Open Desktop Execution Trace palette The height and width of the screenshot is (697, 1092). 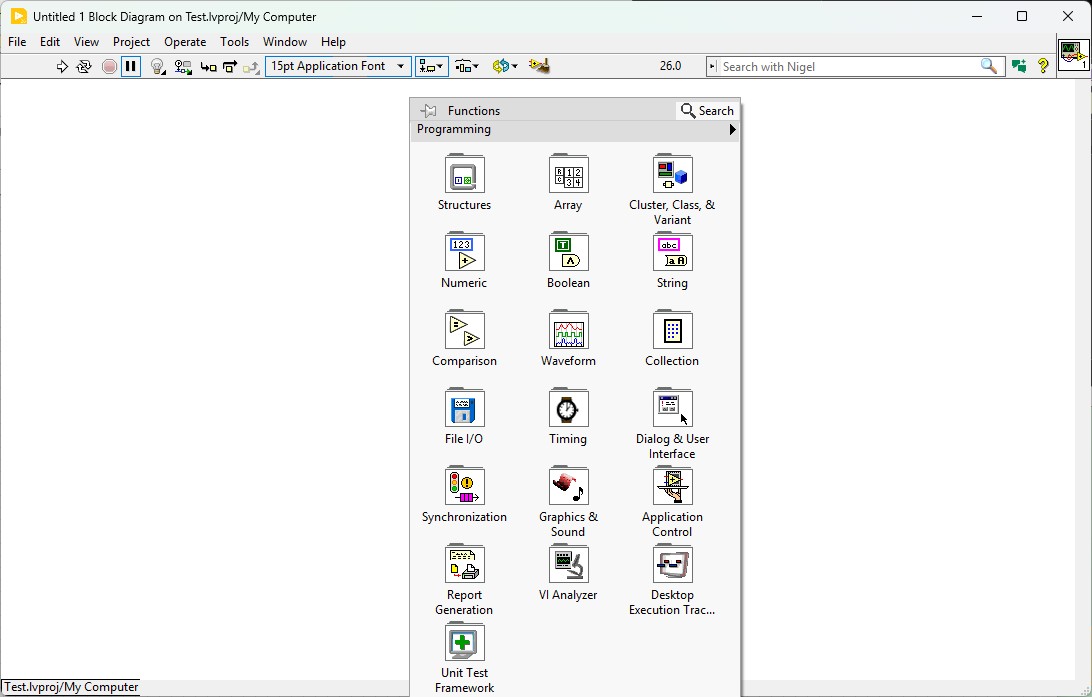672,579
